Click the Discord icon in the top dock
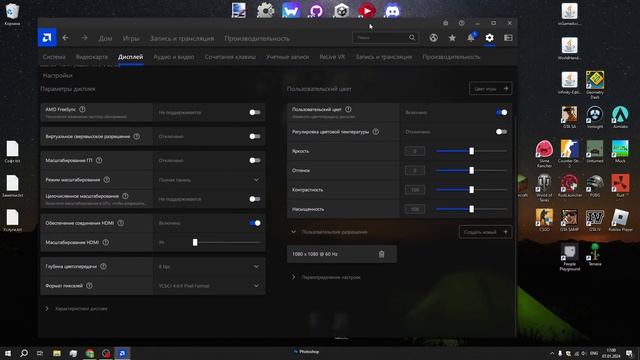The height and width of the screenshot is (360, 640). pos(392,11)
